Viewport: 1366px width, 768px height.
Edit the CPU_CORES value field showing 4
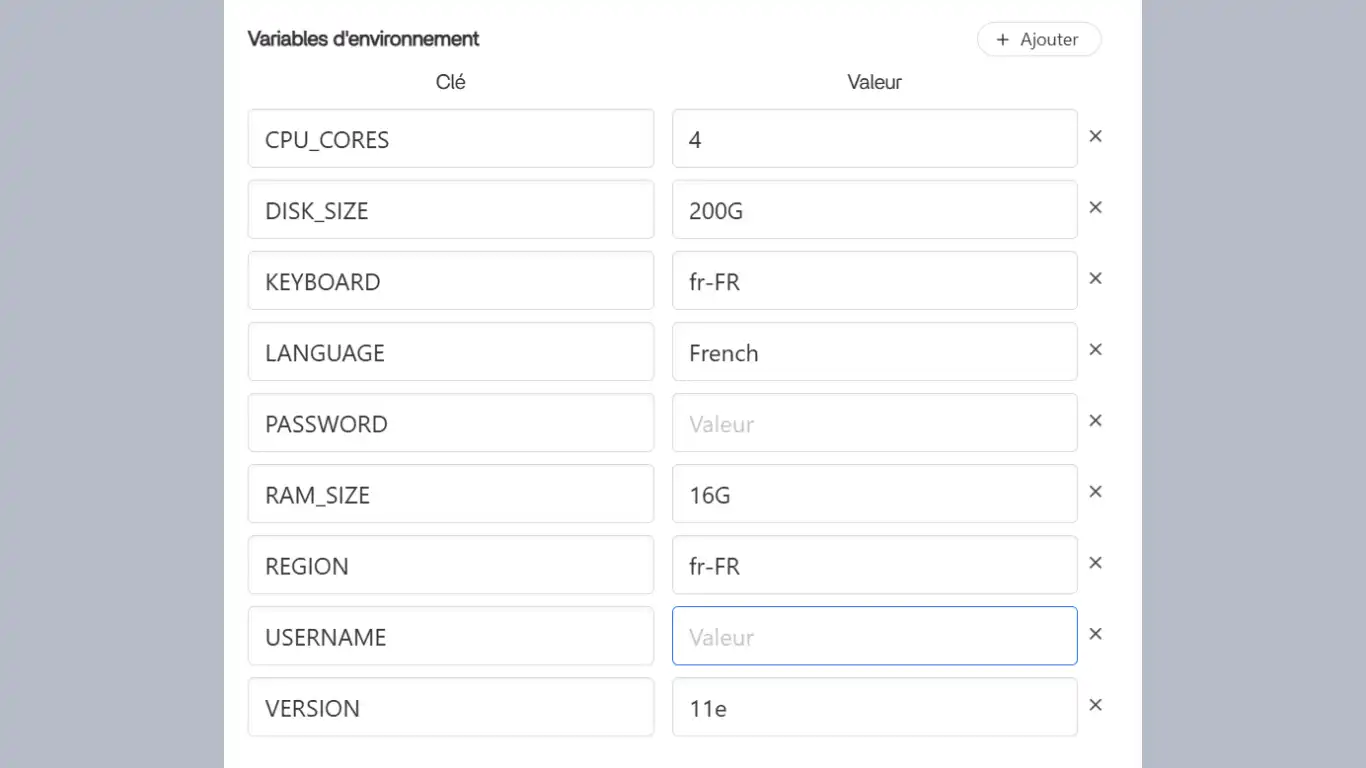[874, 139]
